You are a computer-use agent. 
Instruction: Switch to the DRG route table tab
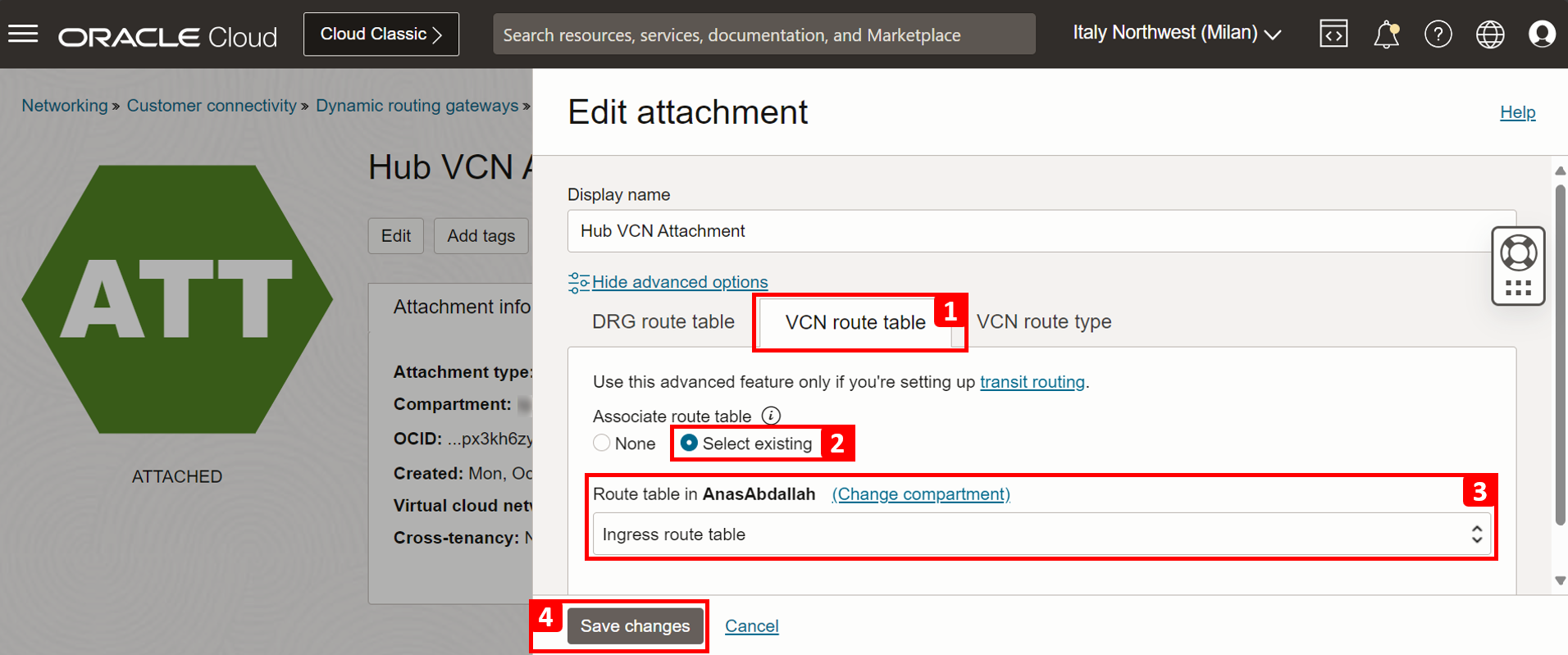click(663, 322)
